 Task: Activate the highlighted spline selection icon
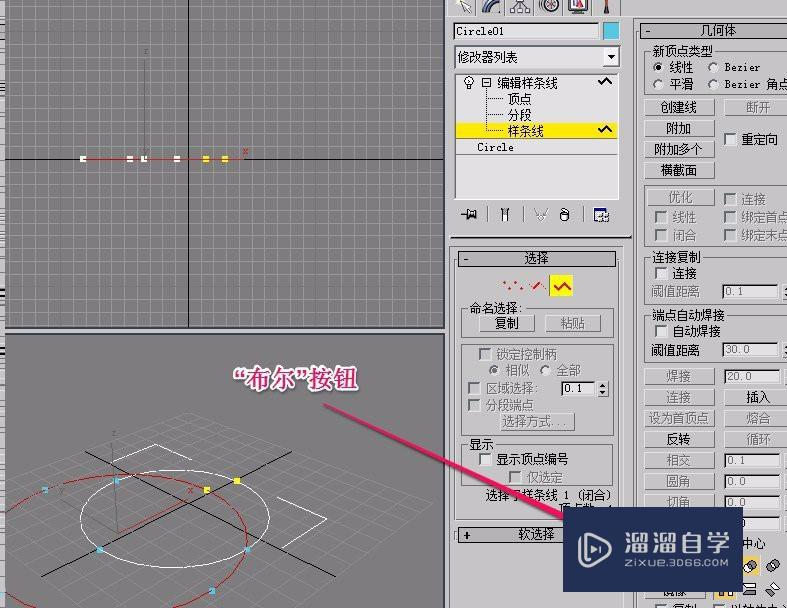[562, 286]
